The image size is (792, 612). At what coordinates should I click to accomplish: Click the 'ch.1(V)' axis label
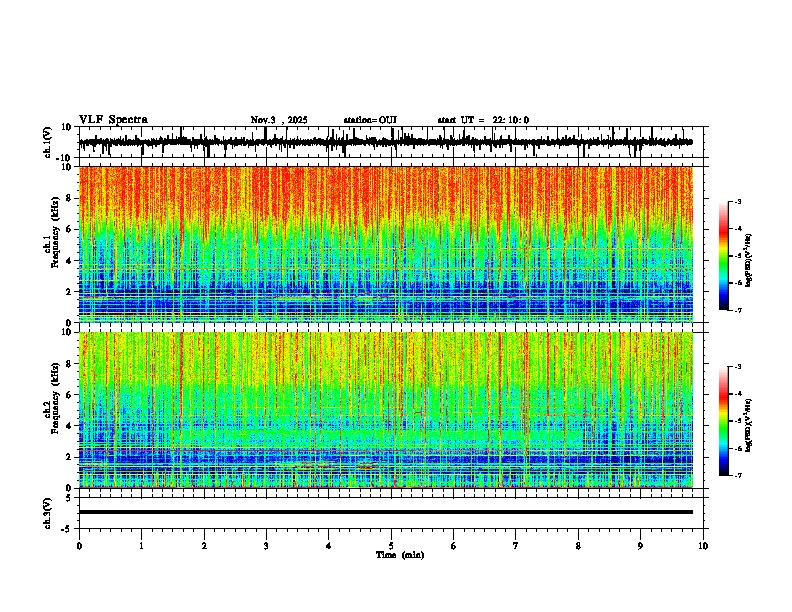(48, 142)
